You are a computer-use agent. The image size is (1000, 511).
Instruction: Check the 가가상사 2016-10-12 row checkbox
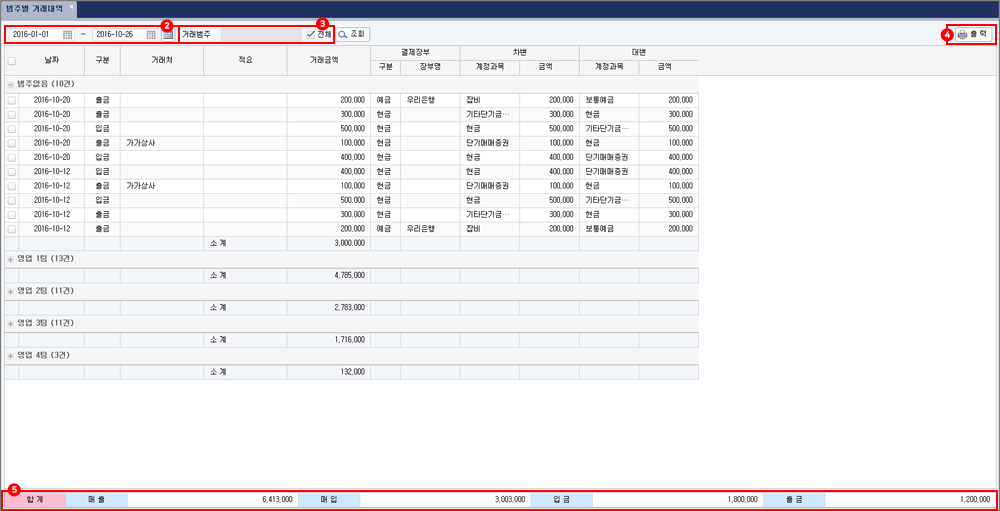pyautogui.click(x=12, y=186)
